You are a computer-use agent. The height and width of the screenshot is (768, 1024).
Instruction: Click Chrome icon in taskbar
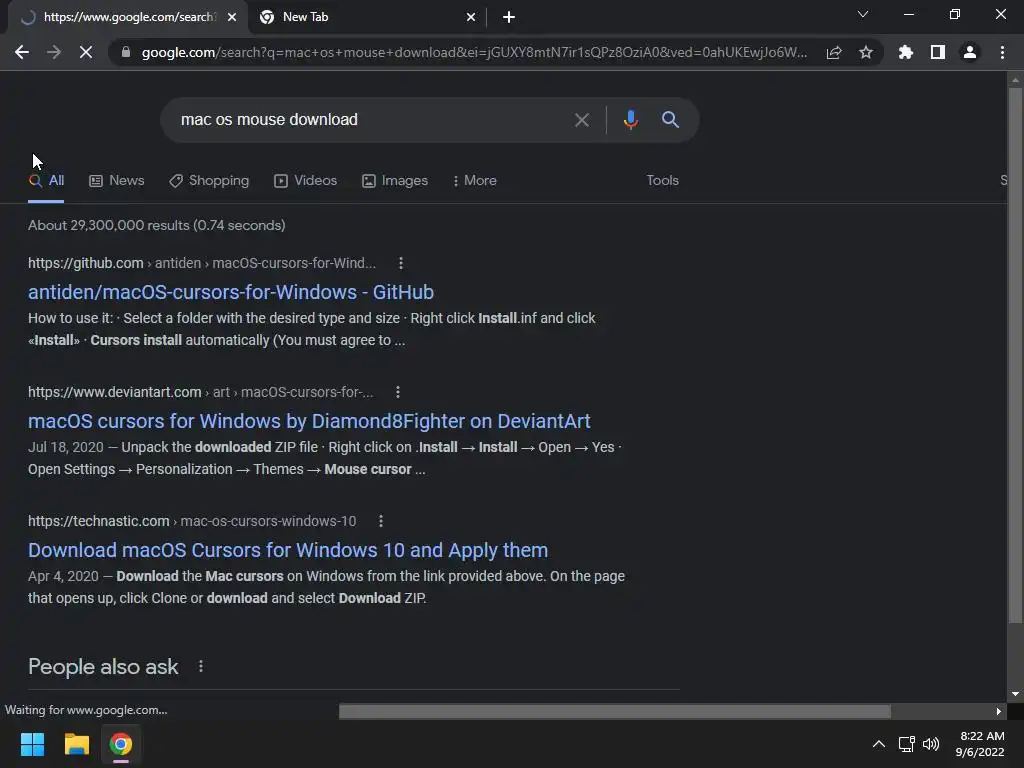point(121,744)
